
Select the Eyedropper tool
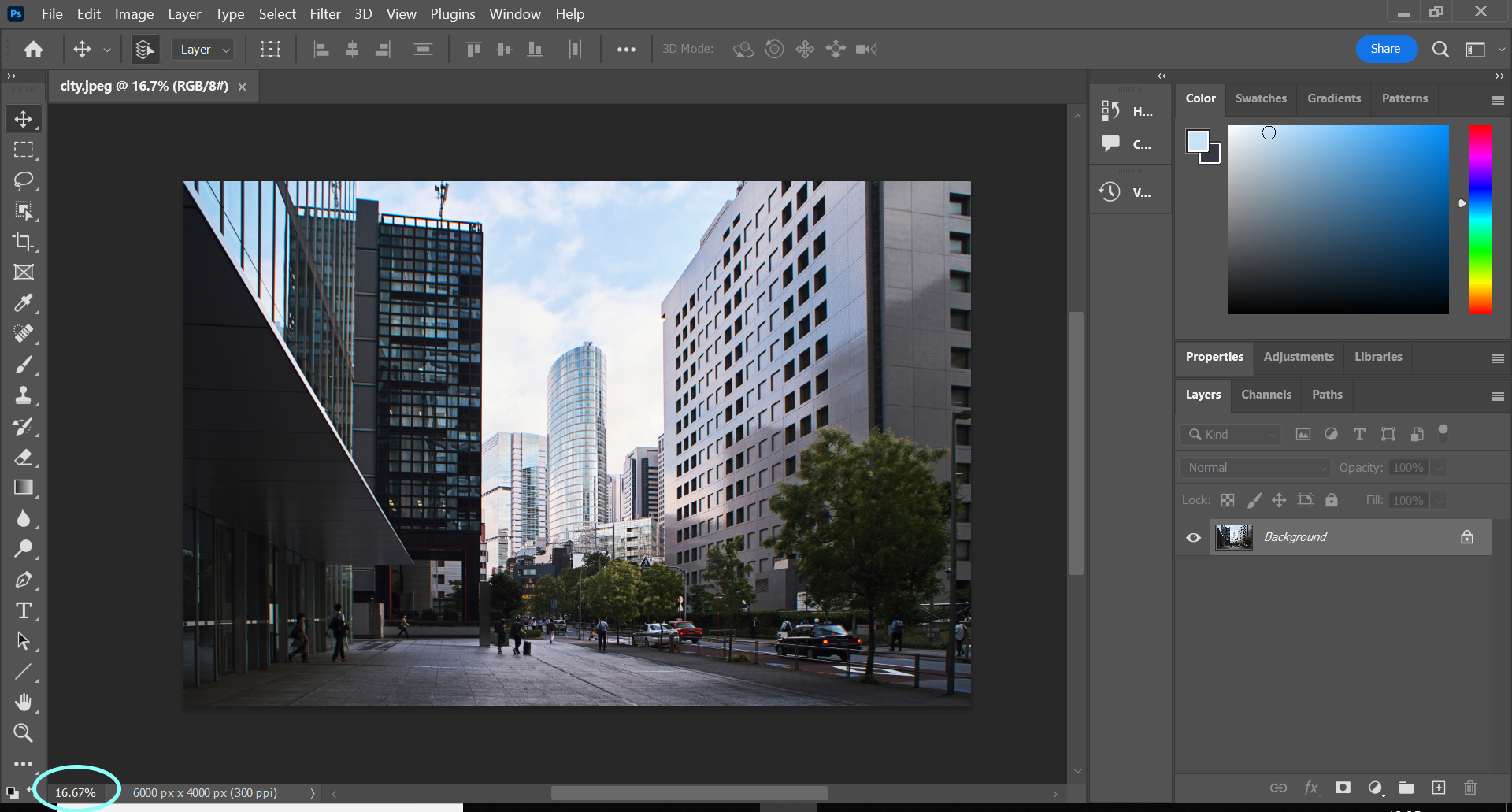click(x=24, y=303)
